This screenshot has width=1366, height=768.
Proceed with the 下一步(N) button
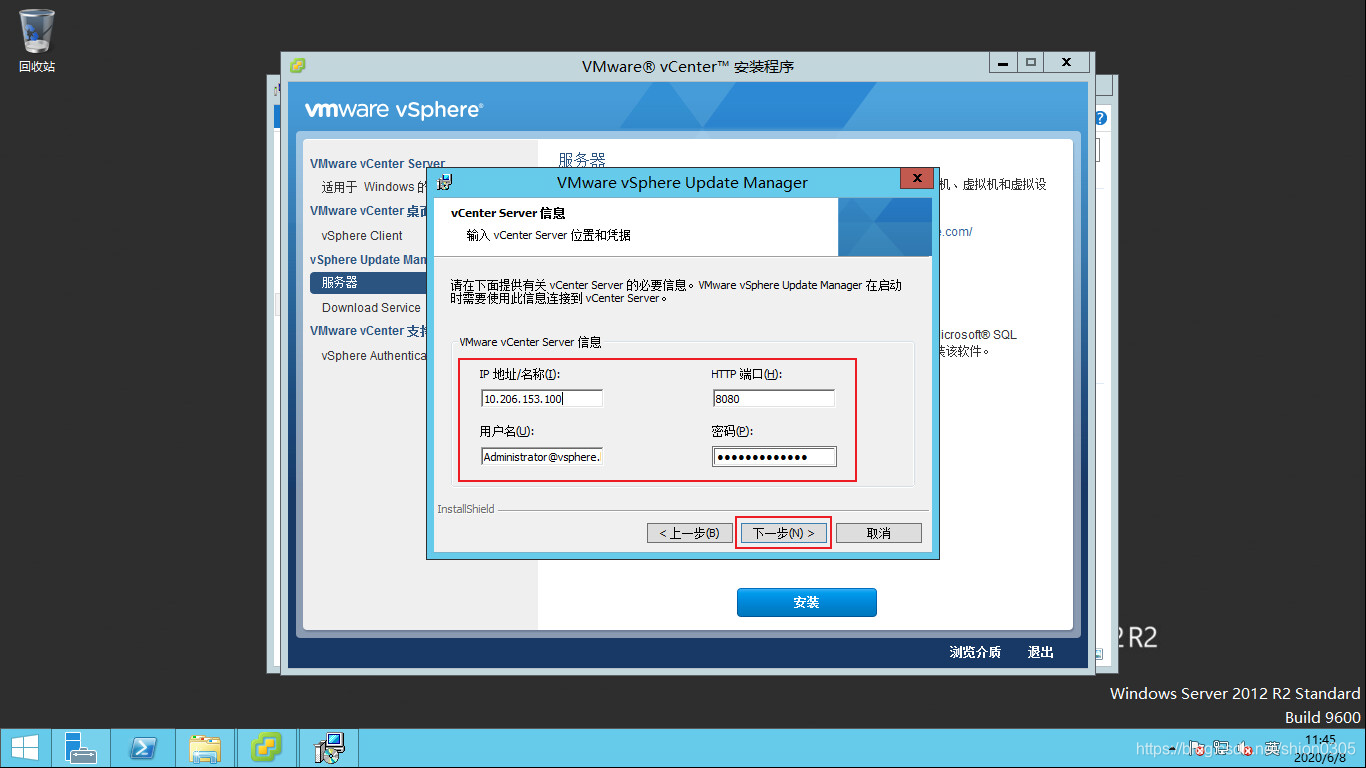[783, 533]
